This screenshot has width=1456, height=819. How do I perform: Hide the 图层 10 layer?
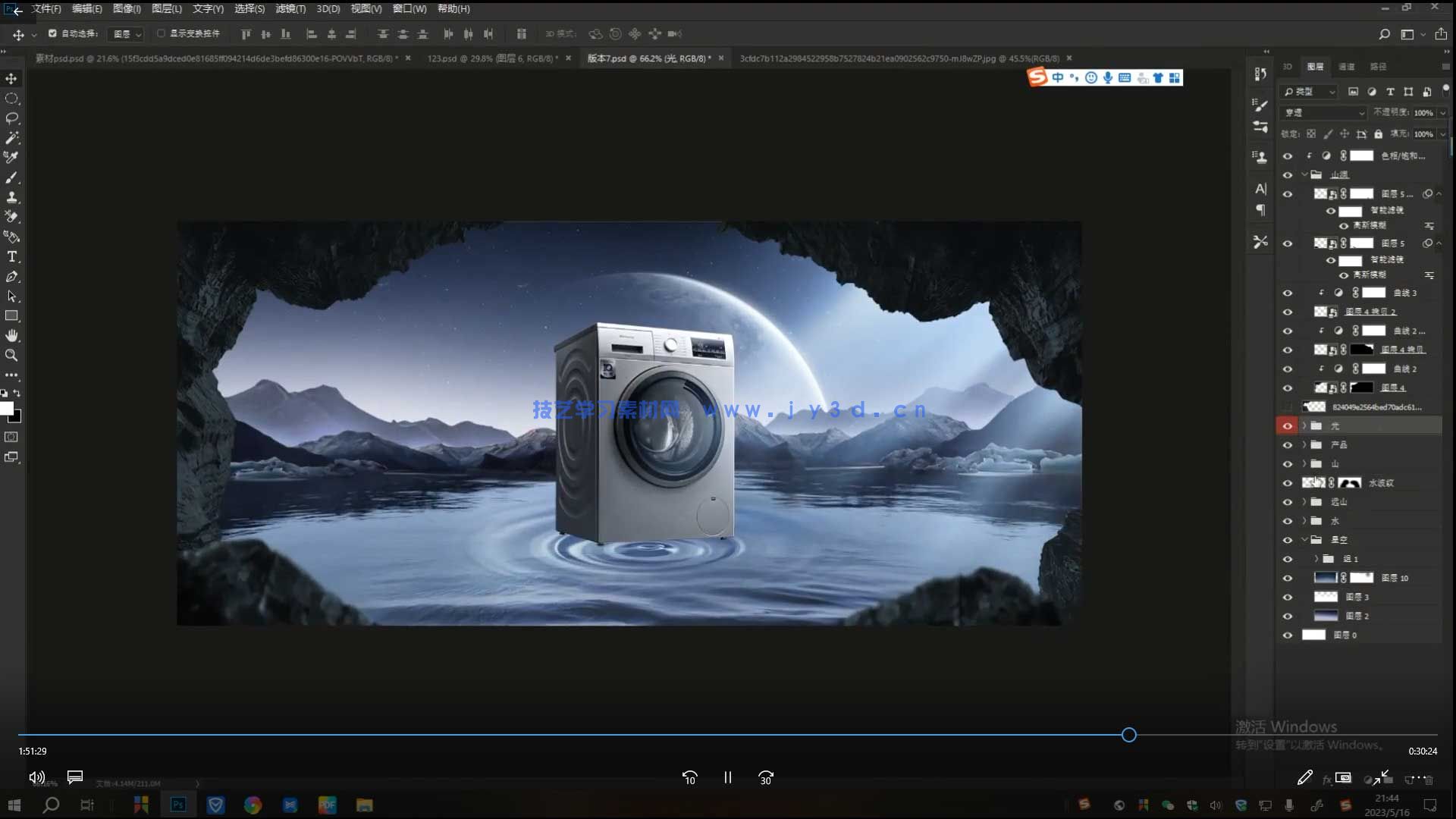pyautogui.click(x=1287, y=579)
